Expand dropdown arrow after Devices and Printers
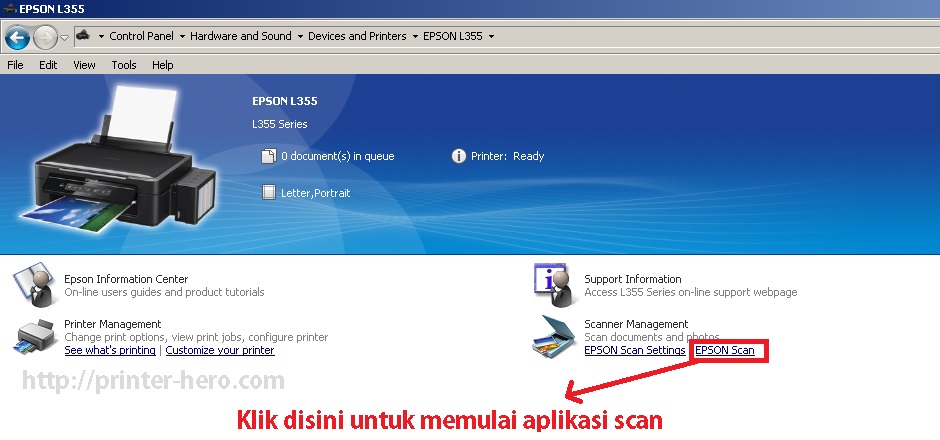The image size is (940, 440). tap(415, 37)
